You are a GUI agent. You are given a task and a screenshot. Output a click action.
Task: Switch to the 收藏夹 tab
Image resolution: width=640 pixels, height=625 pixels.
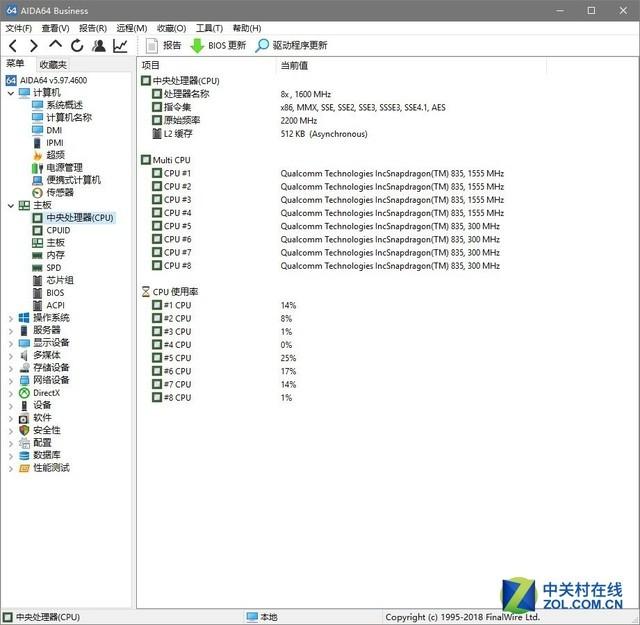53,65
